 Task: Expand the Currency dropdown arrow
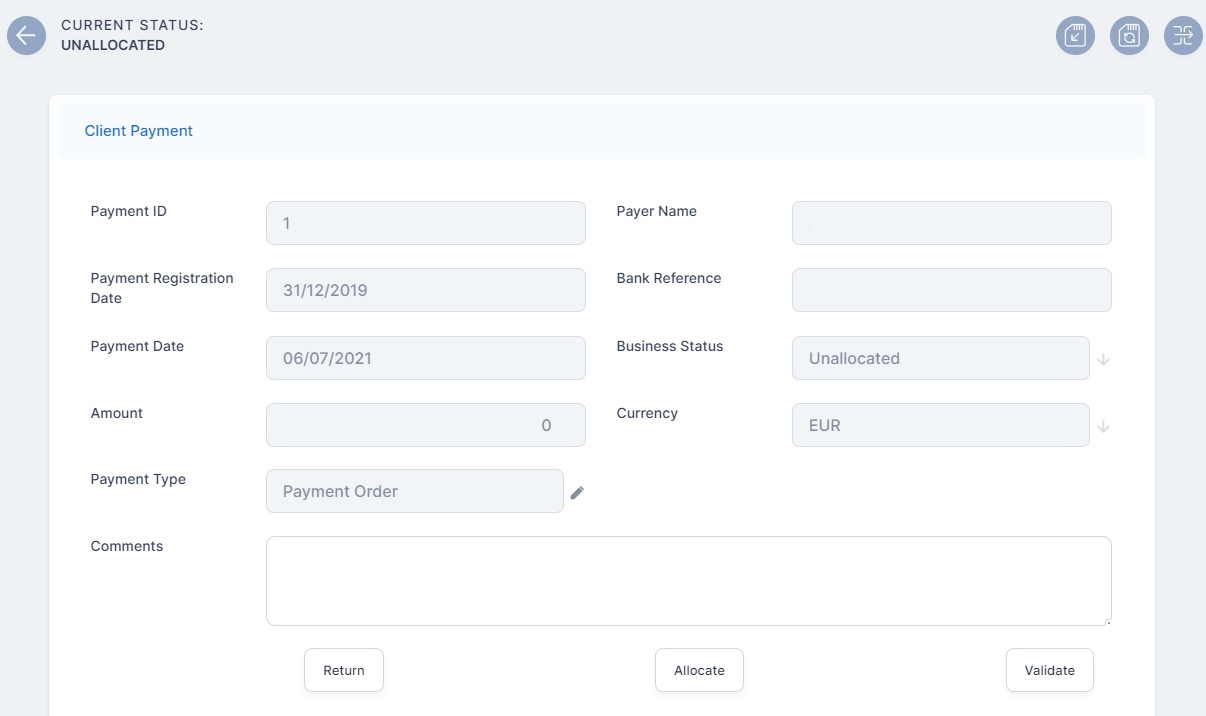(1103, 426)
